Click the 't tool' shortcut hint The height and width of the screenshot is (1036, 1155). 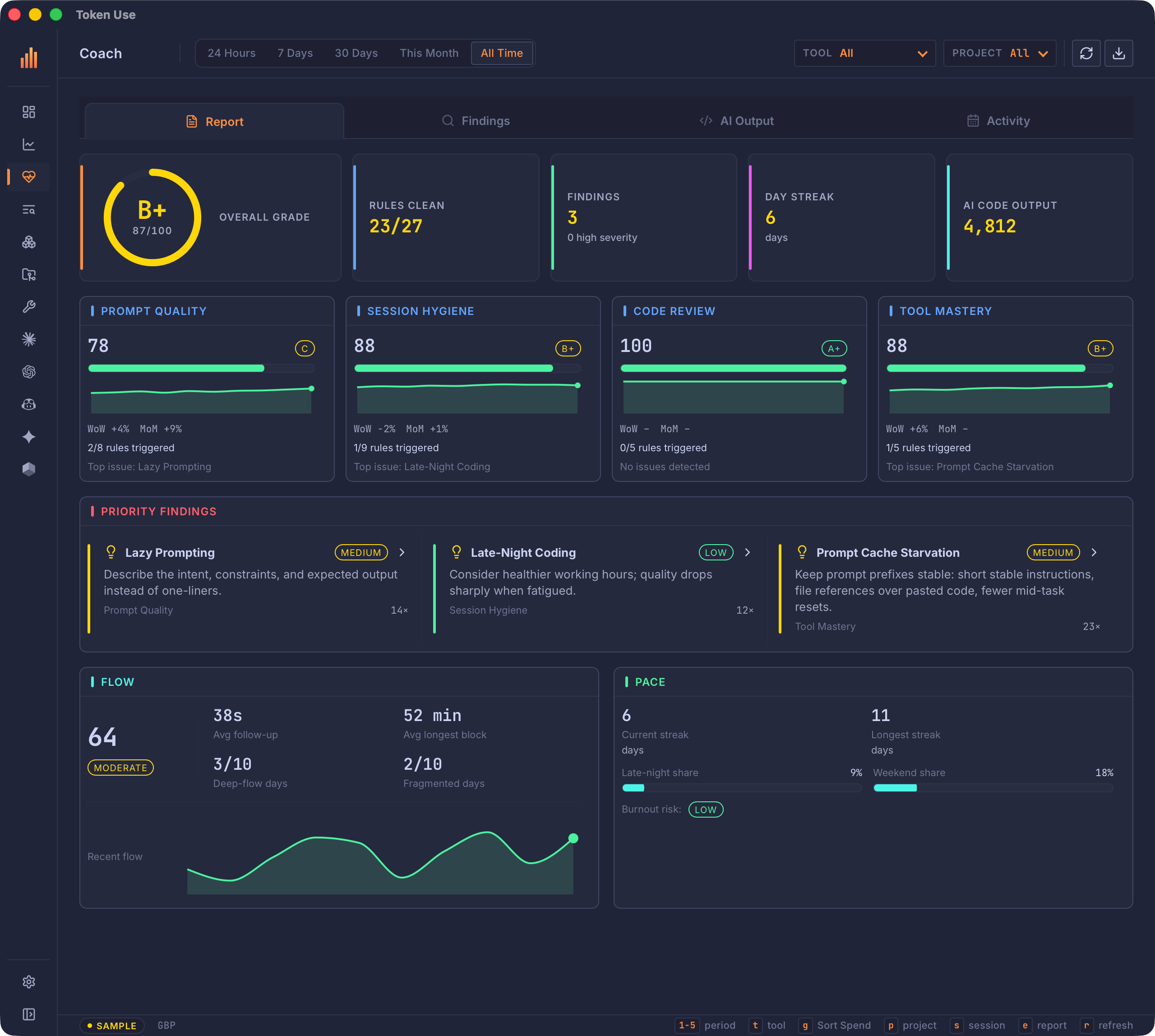[x=767, y=1025]
